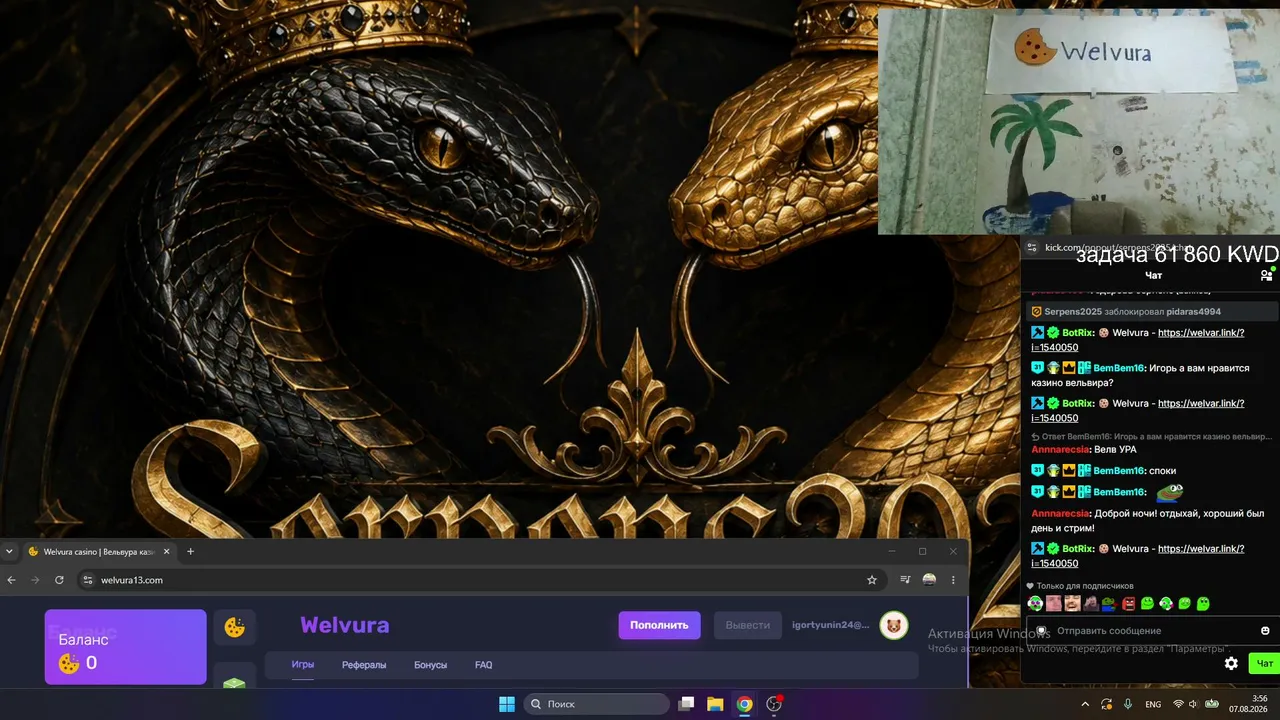Open site information icon beside welvura13.com

pos(87,580)
